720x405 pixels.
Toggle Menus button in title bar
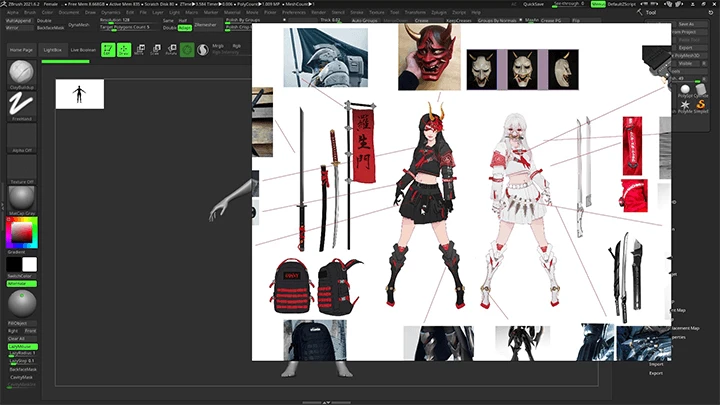pos(598,4)
